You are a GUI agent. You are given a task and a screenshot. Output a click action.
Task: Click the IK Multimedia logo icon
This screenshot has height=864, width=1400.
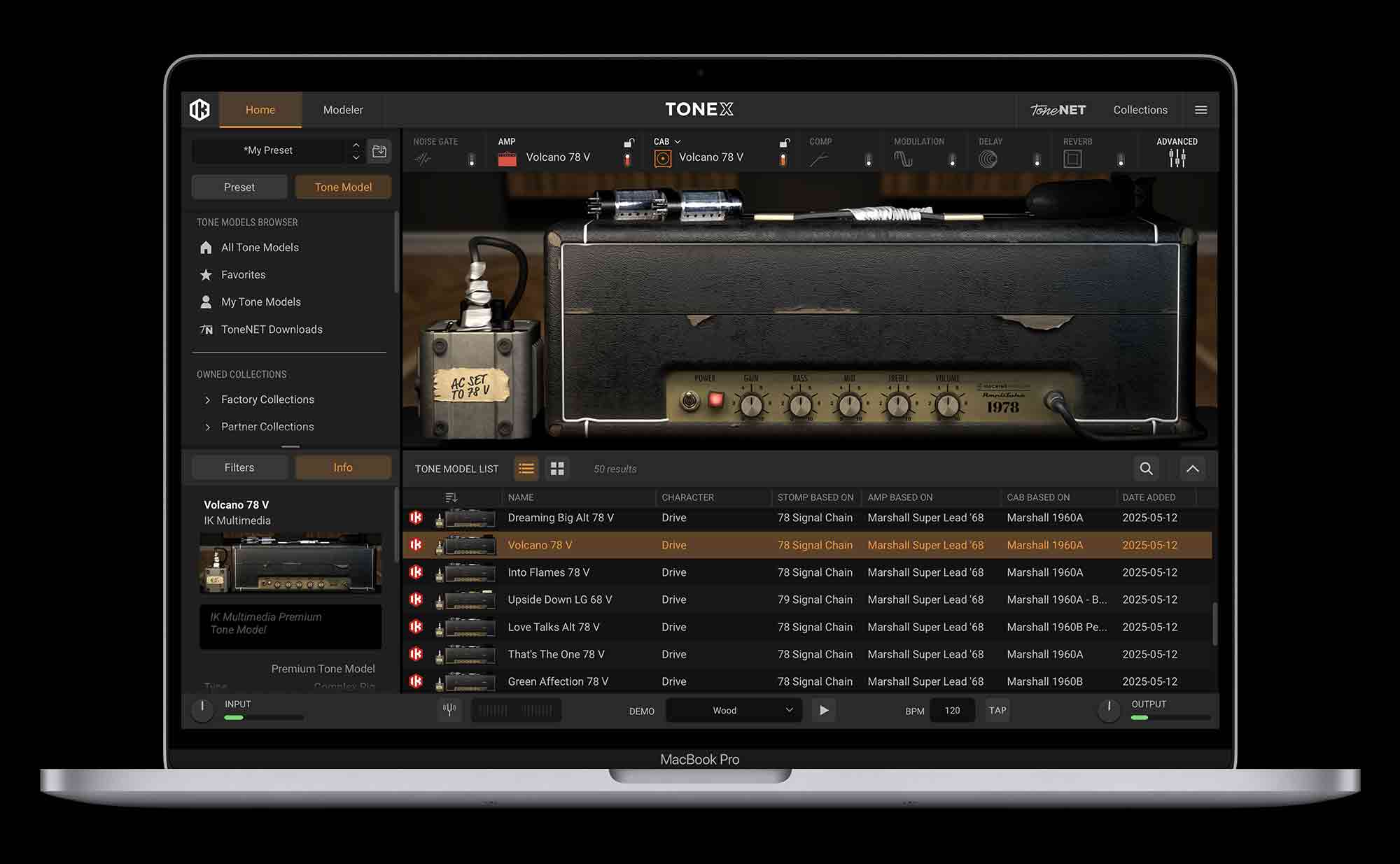tap(199, 110)
